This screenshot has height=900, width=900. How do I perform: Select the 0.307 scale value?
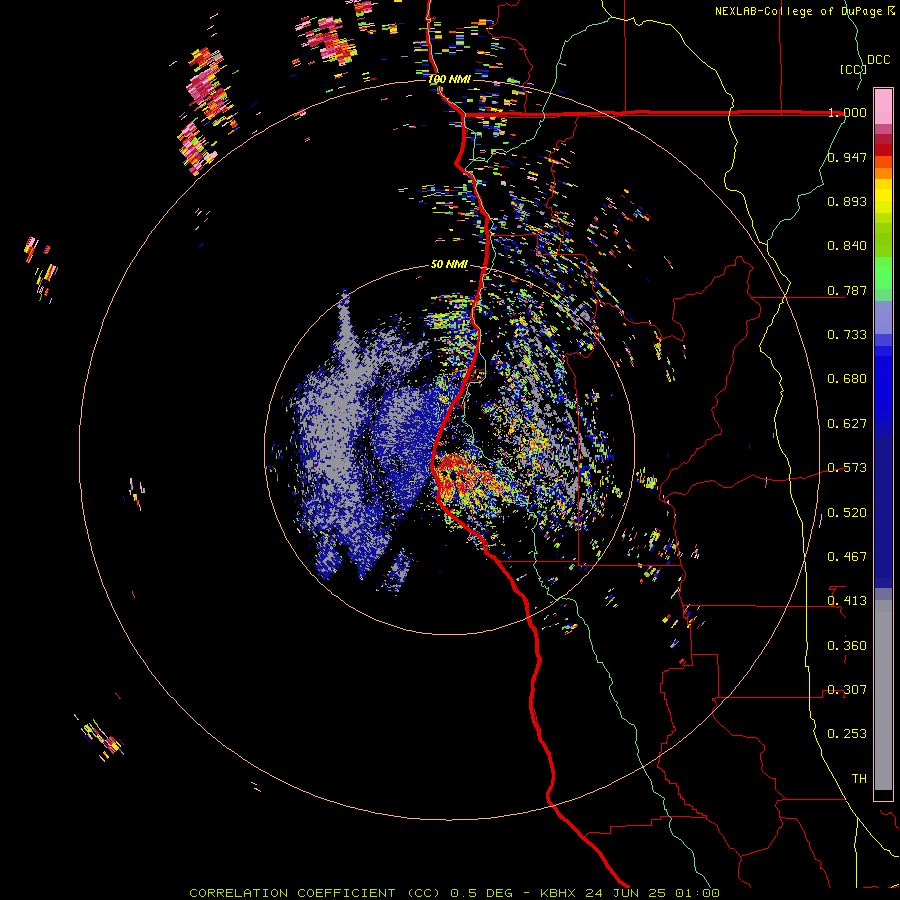847,690
